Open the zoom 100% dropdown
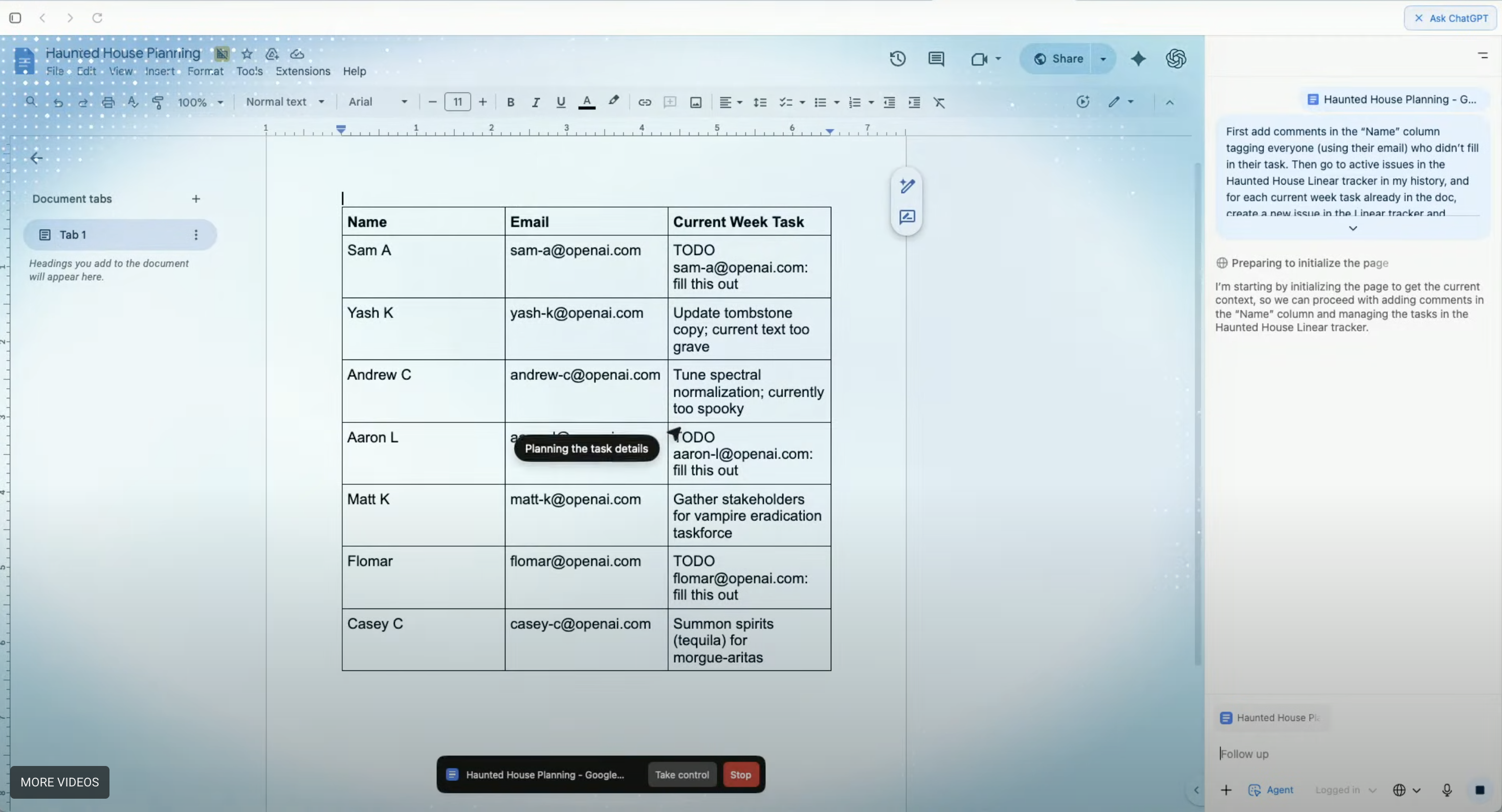The image size is (1502, 812). 200,103
